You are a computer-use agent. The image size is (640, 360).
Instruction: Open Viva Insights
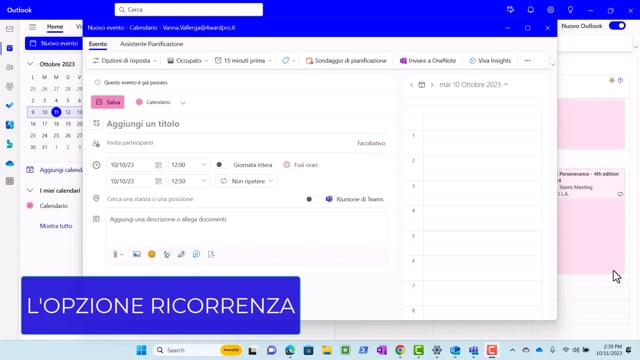coord(490,60)
